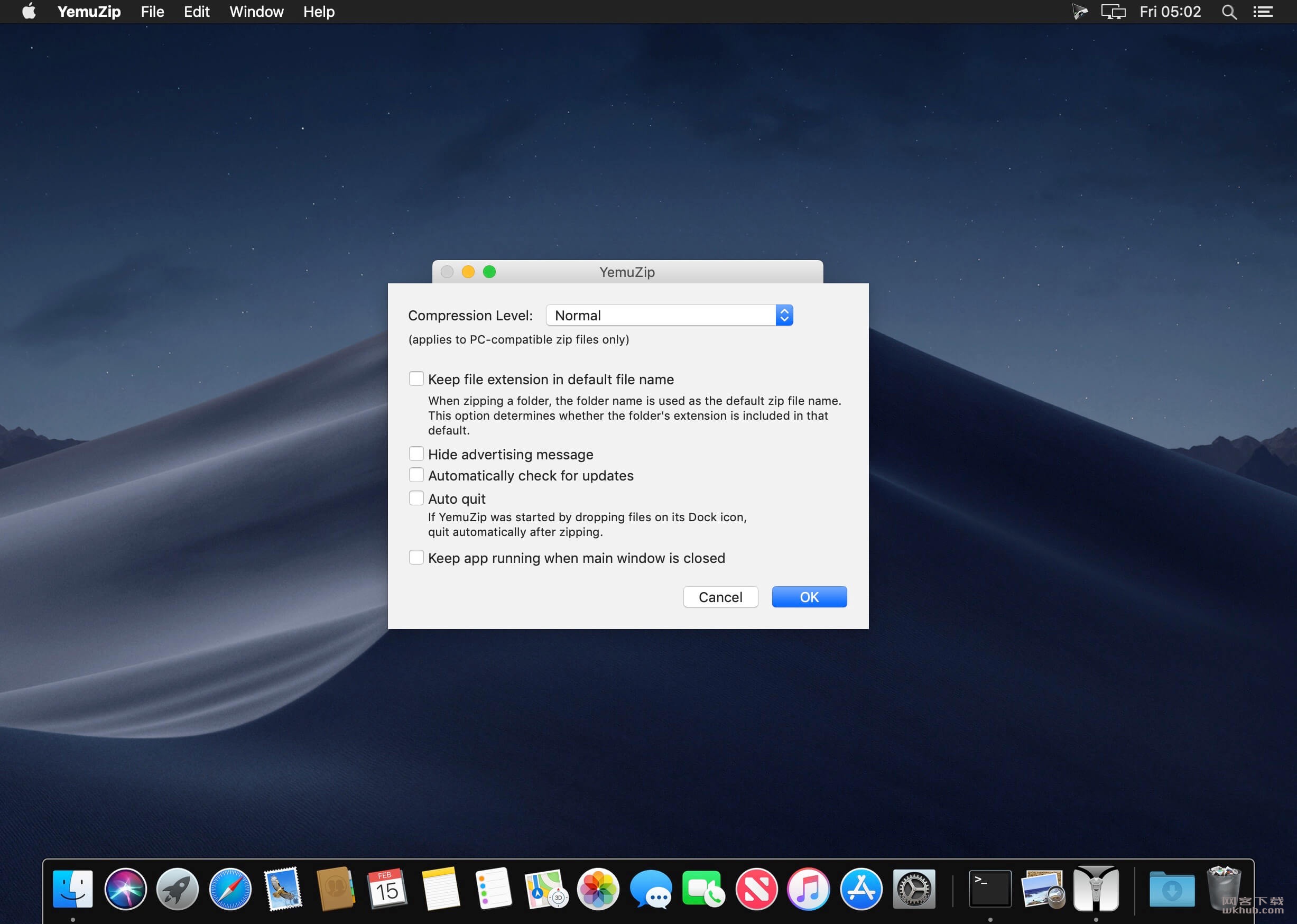The height and width of the screenshot is (924, 1297).
Task: Click the screen sharing display menu icon
Action: pyautogui.click(x=1113, y=12)
